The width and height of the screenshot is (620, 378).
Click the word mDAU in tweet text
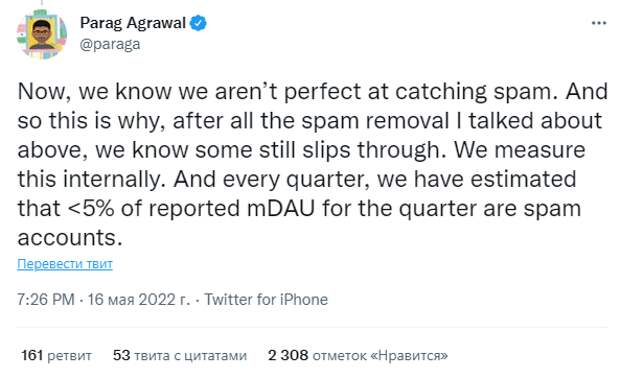(280, 208)
